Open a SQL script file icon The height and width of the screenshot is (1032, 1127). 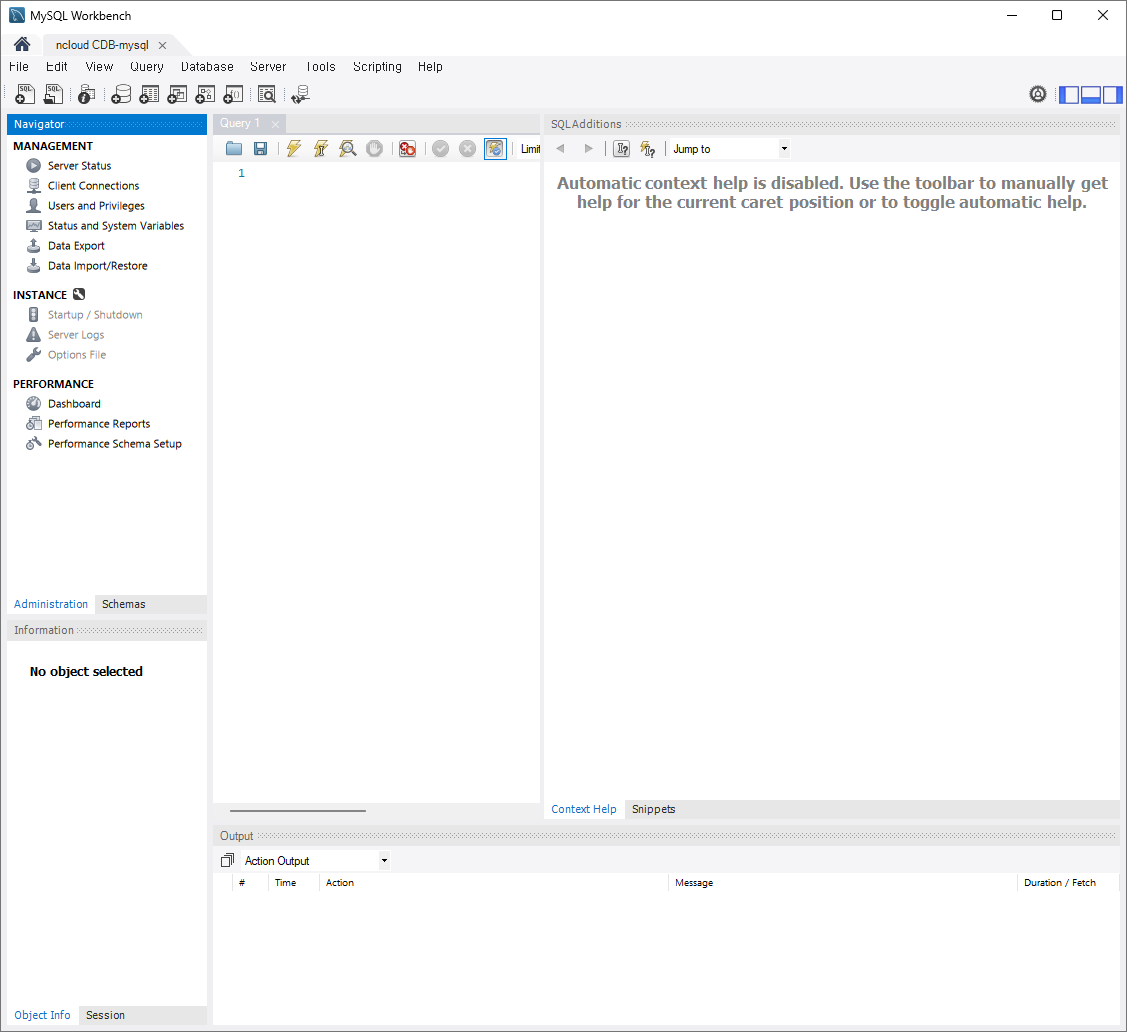(52, 94)
